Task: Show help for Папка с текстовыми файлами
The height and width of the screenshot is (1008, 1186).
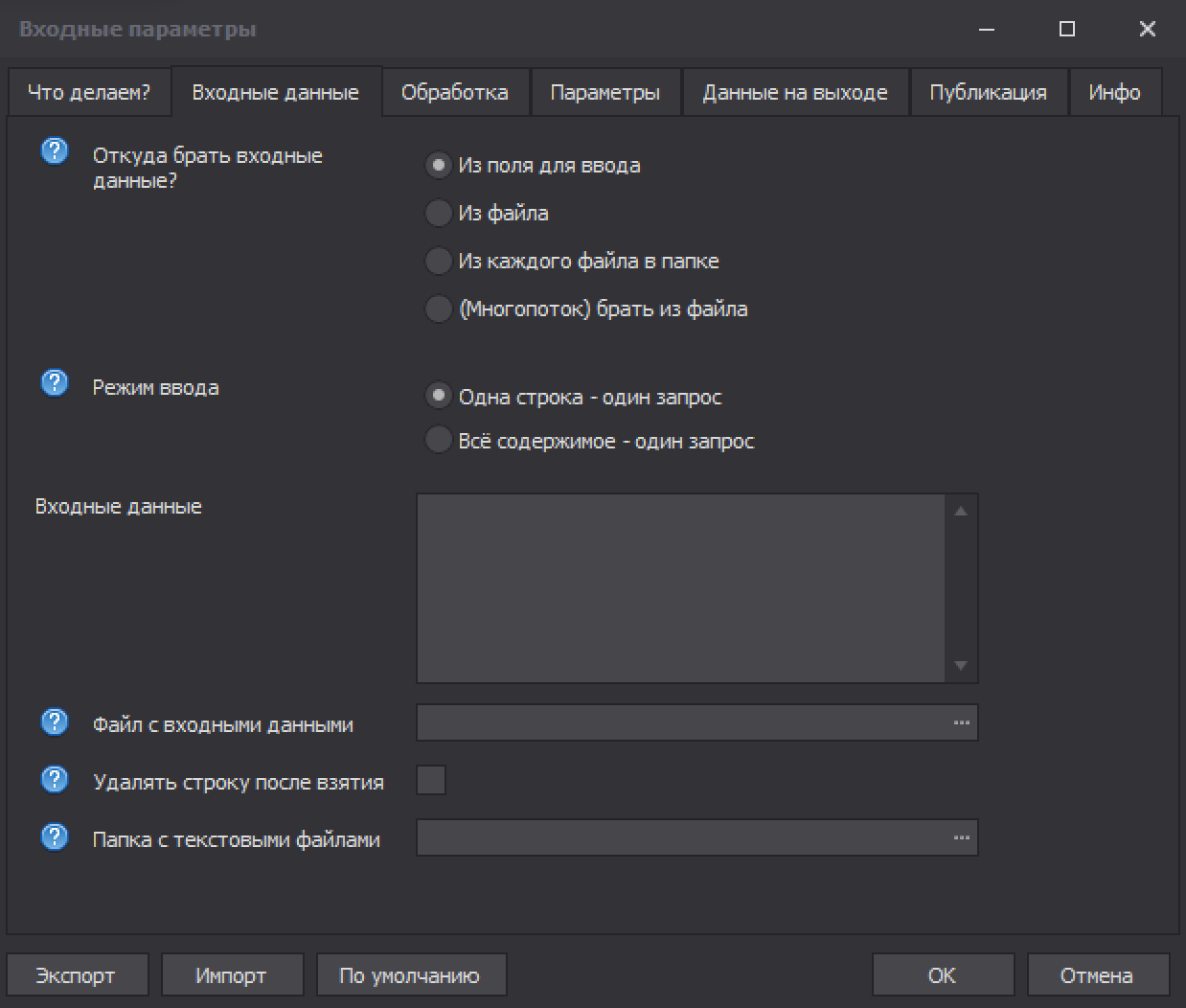Action: coord(55,837)
